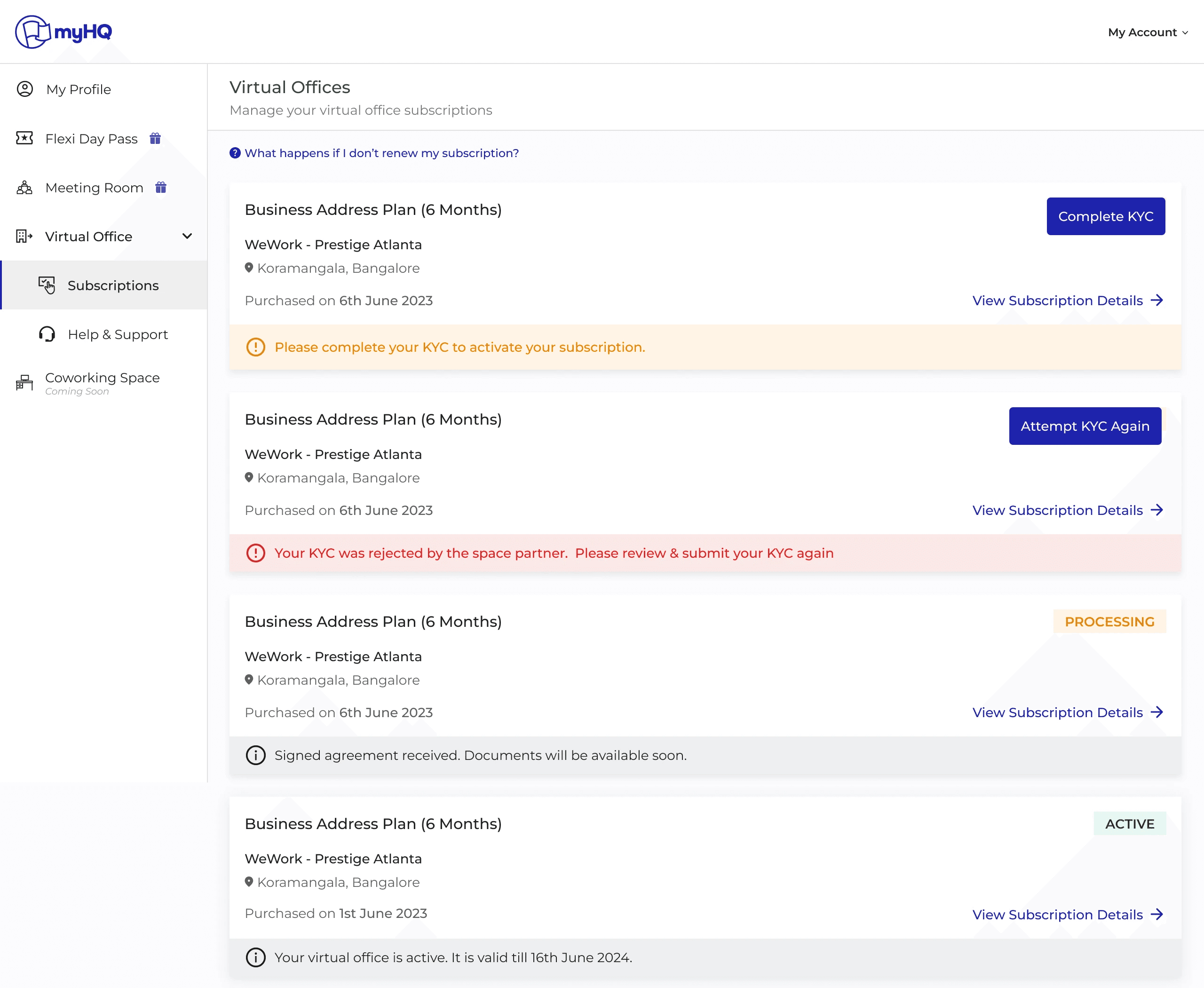Click the question mark icon near renewal FAQ
Image resolution: width=1204 pixels, height=988 pixels.
235,153
